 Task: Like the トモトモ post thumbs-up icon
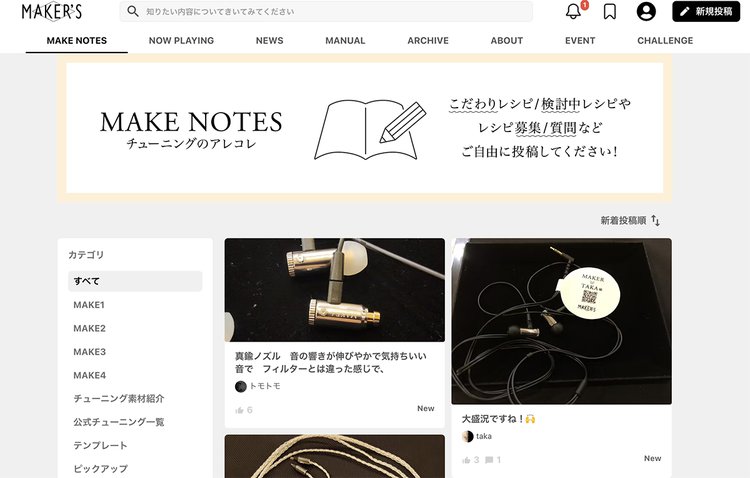(x=240, y=410)
